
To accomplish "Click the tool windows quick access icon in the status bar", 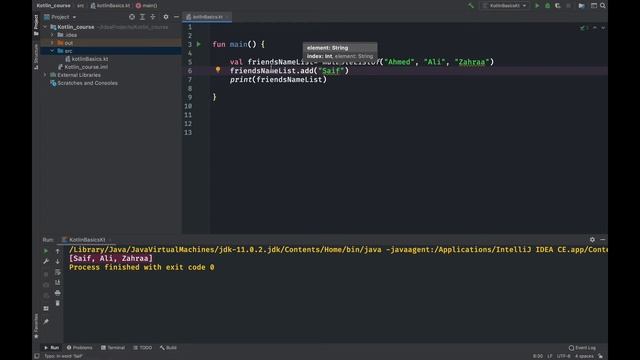I will (37, 356).
